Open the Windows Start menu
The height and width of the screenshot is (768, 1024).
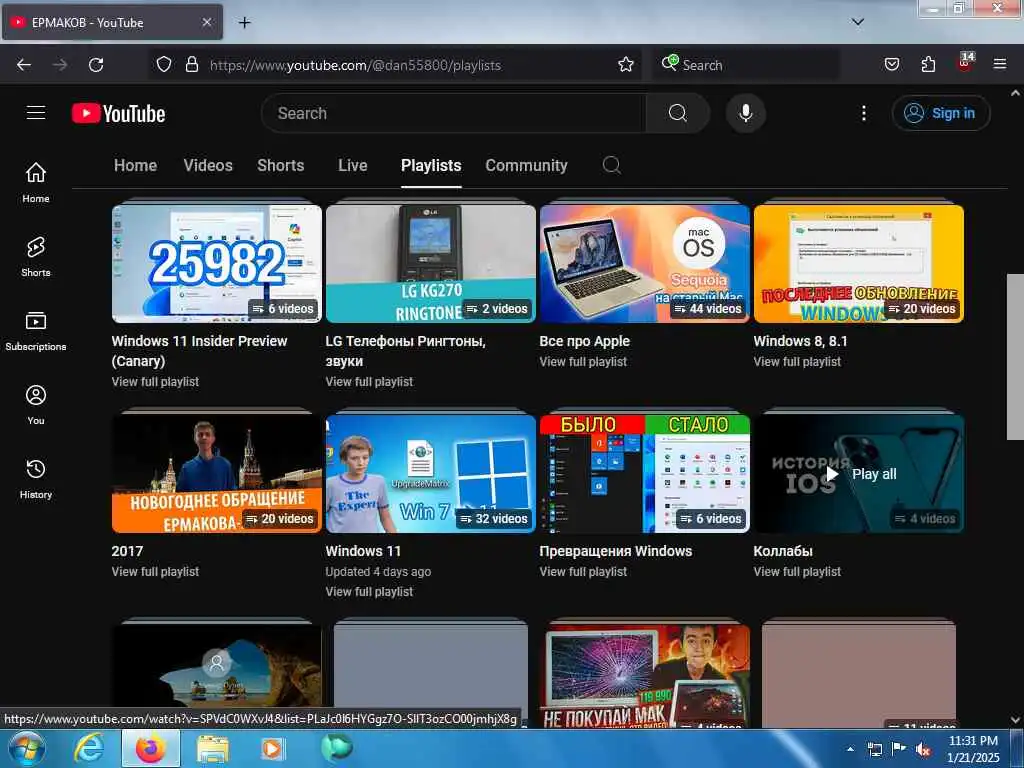[x=26, y=749]
